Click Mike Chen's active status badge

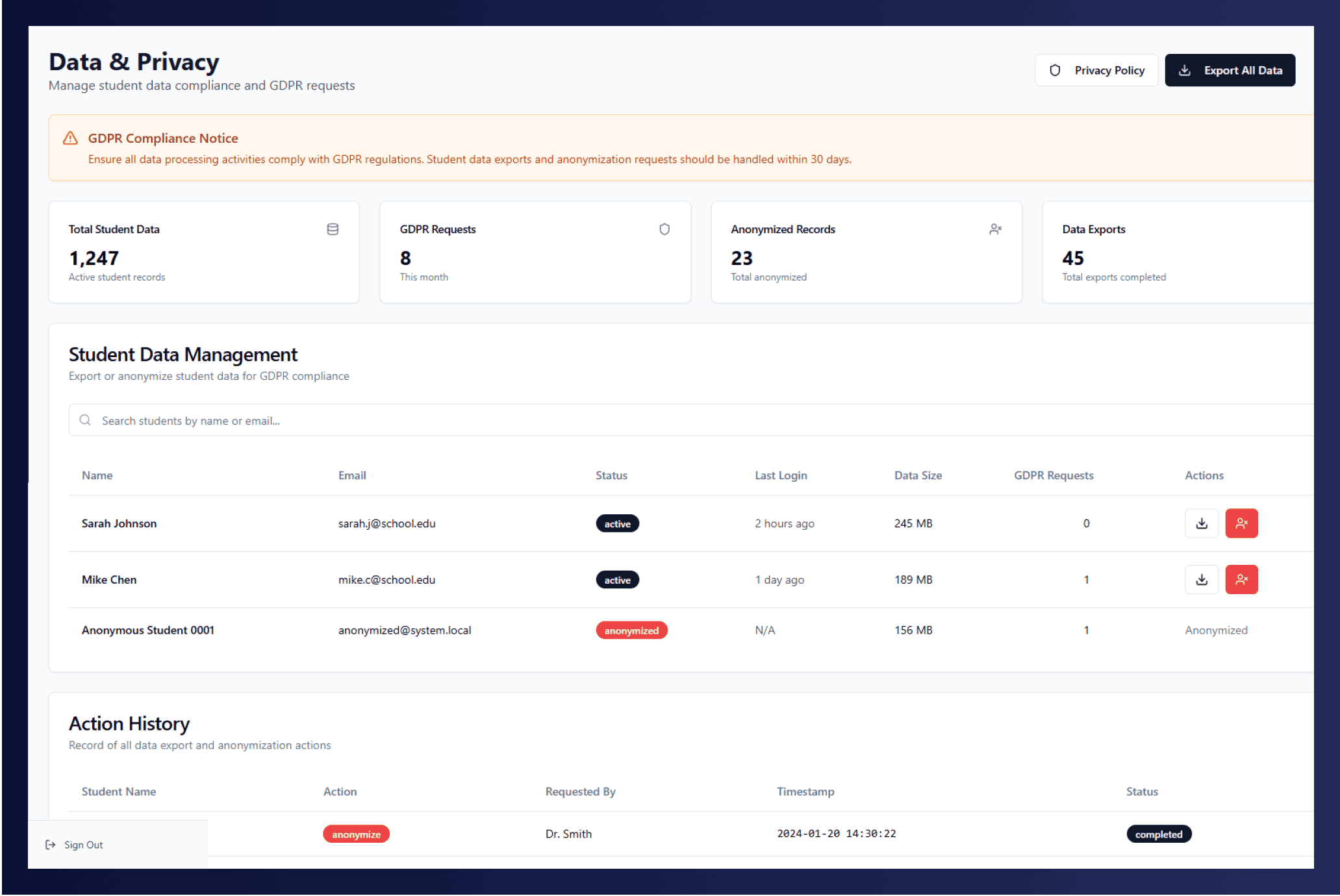(x=617, y=580)
